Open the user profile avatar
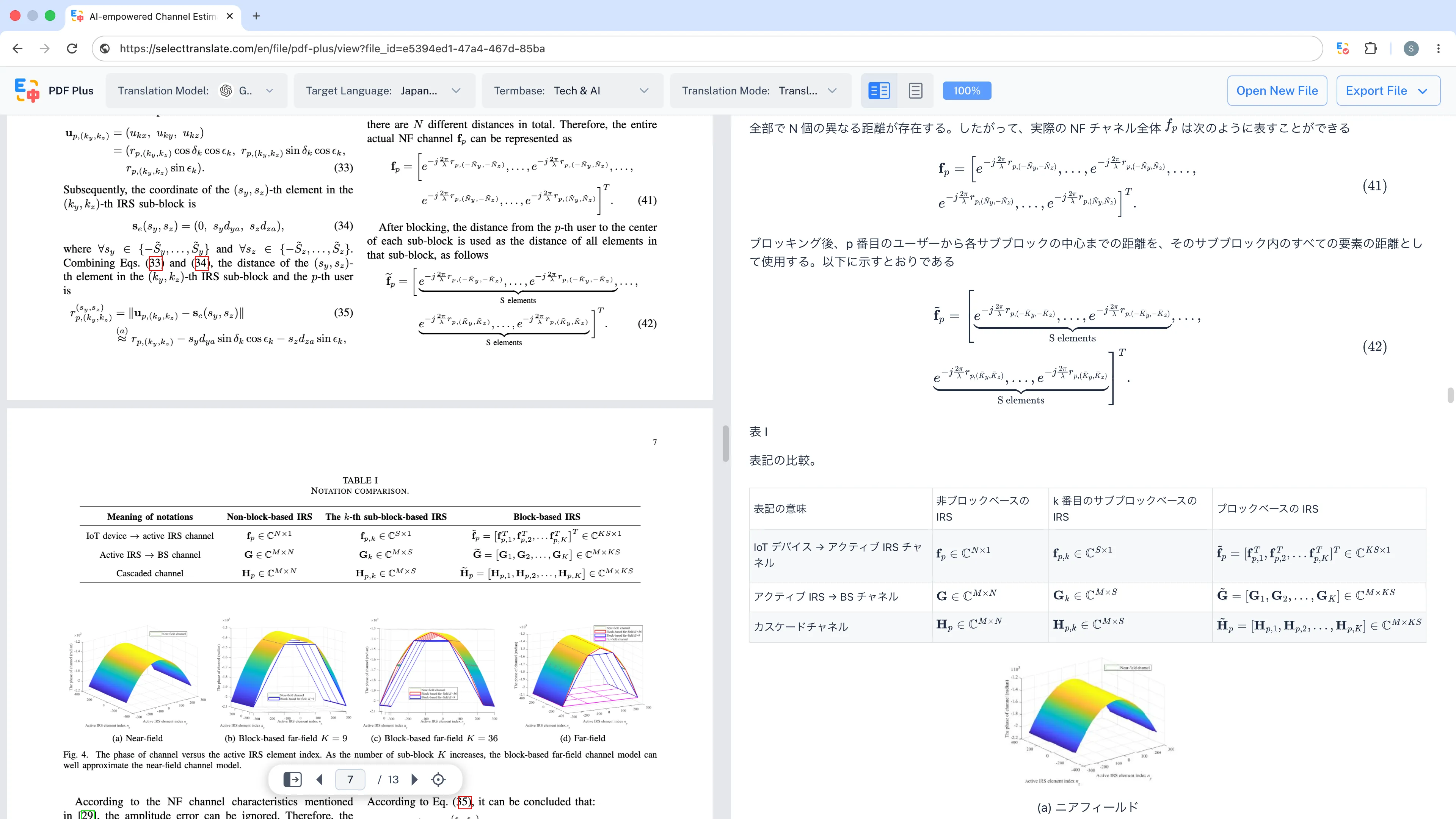Image resolution: width=1456 pixels, height=819 pixels. click(x=1411, y=49)
